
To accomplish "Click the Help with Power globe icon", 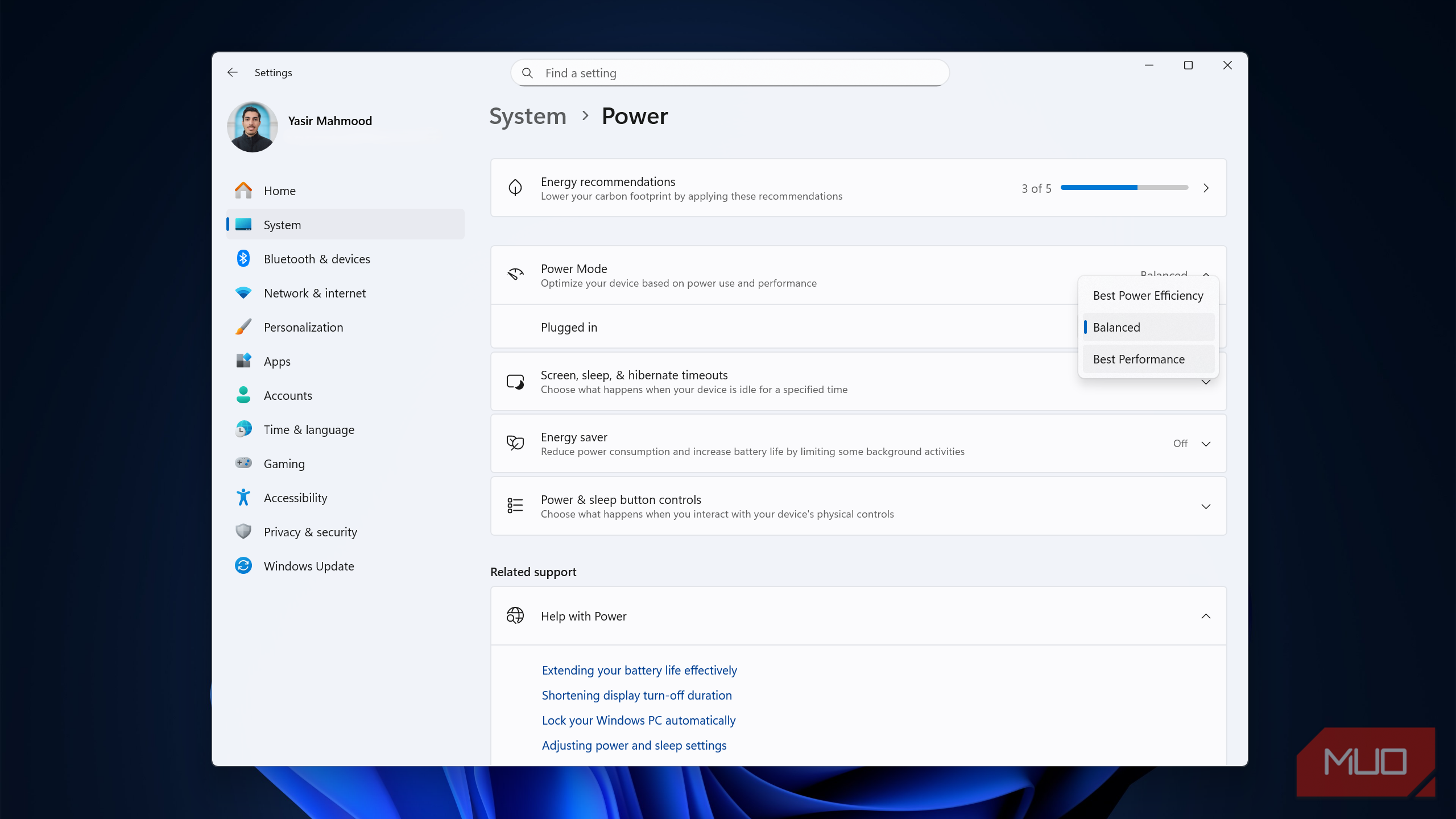I will (515, 616).
